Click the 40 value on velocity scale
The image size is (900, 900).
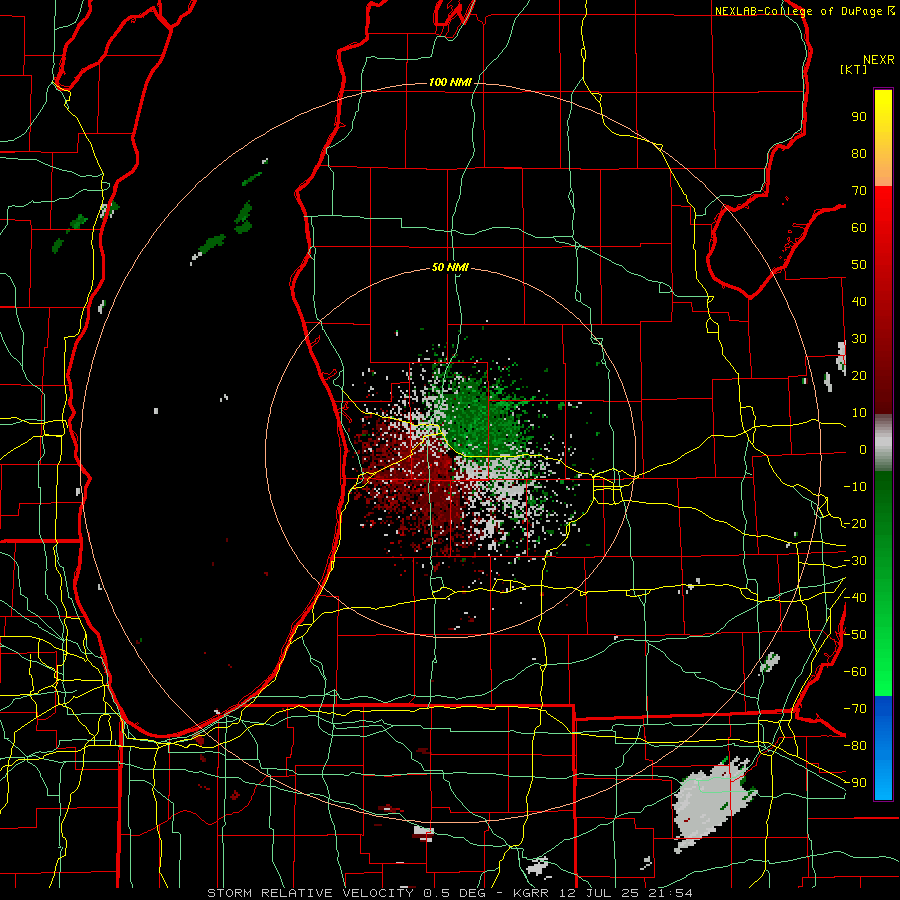pos(859,302)
